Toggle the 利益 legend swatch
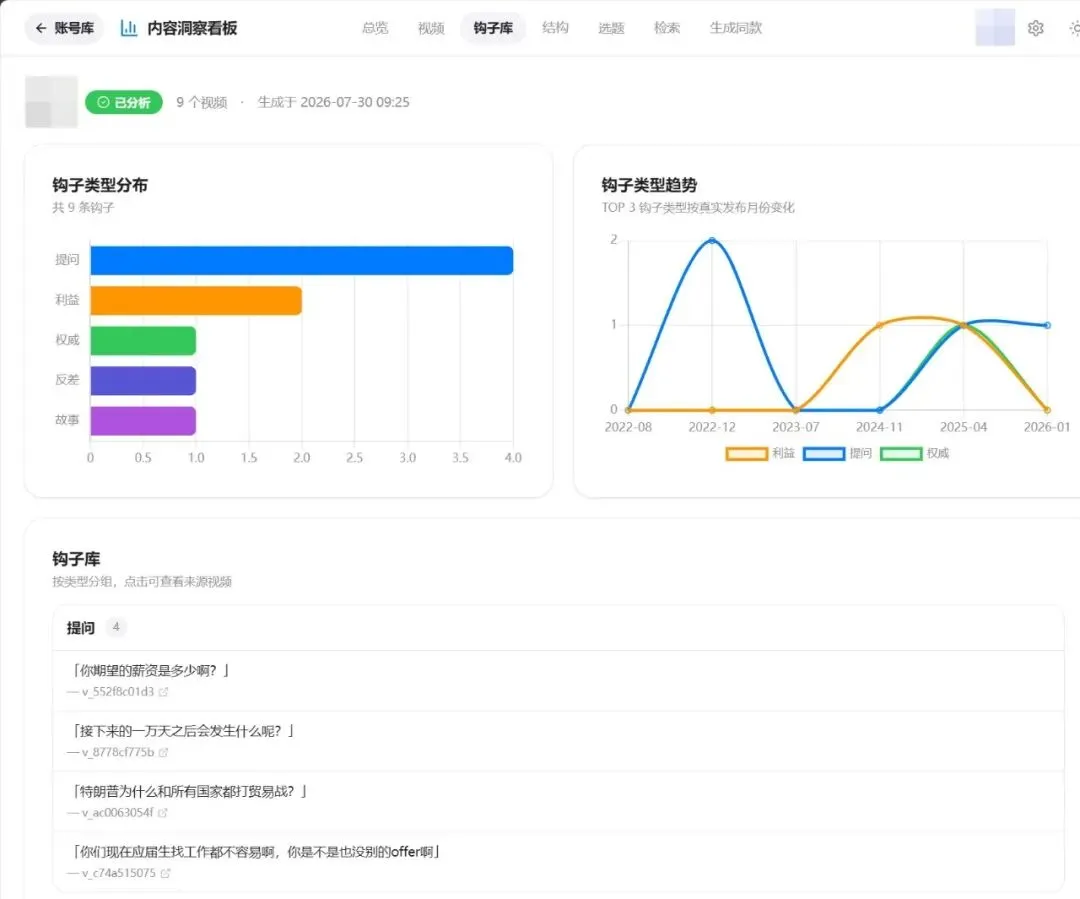The width and height of the screenshot is (1080, 899). [x=747, y=453]
